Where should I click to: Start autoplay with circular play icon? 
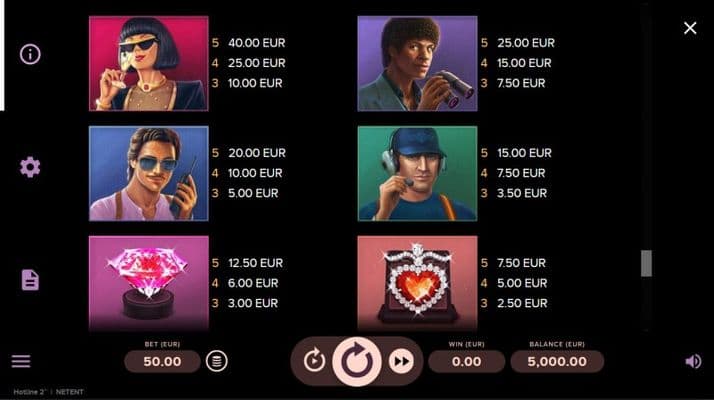tap(314, 361)
